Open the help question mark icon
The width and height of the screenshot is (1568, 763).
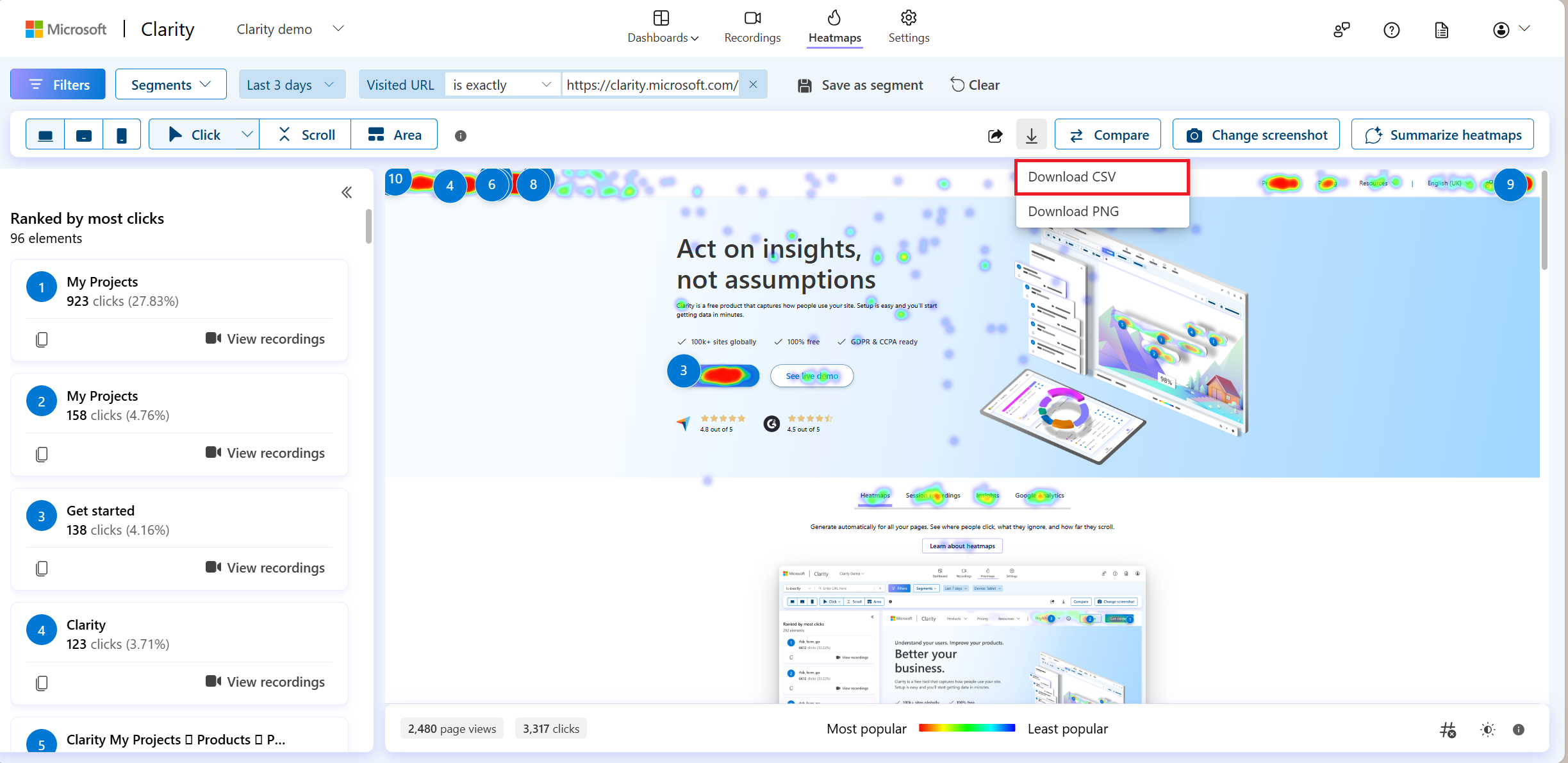(1392, 29)
